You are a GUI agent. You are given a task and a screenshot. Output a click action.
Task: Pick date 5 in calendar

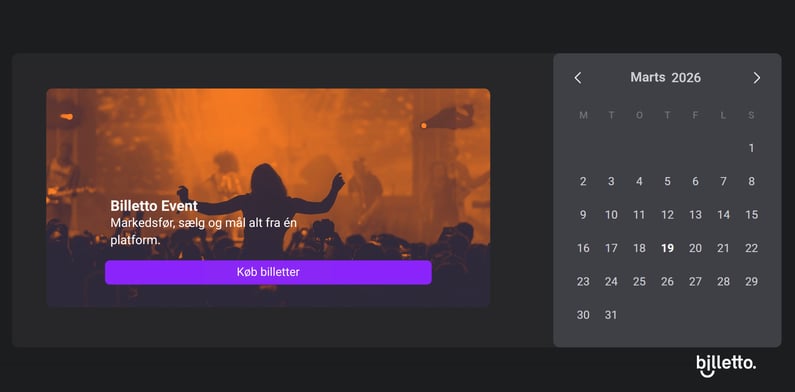(667, 182)
